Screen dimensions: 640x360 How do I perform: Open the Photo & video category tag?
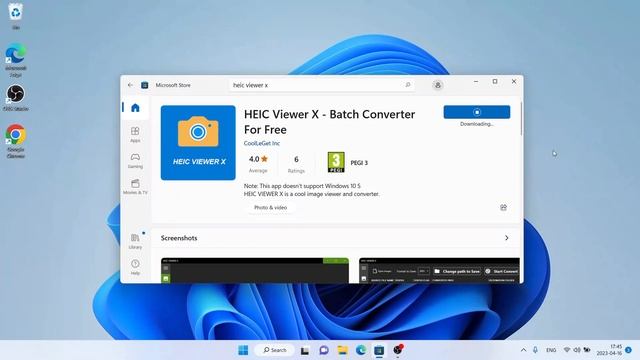pyautogui.click(x=270, y=207)
